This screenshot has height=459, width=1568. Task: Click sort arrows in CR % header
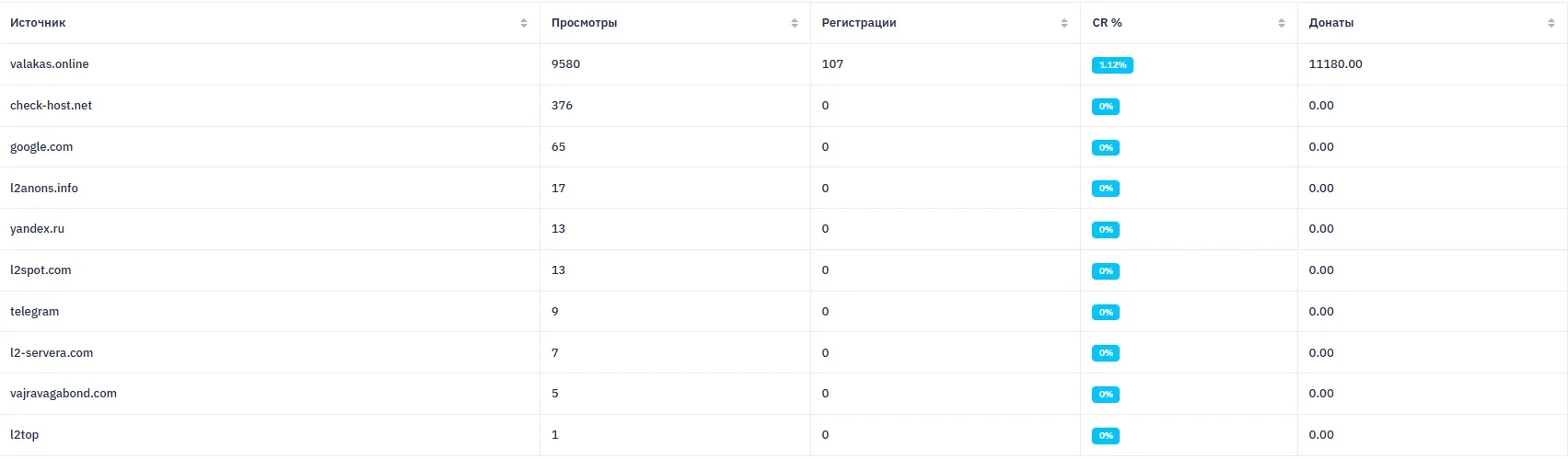pos(1282,23)
